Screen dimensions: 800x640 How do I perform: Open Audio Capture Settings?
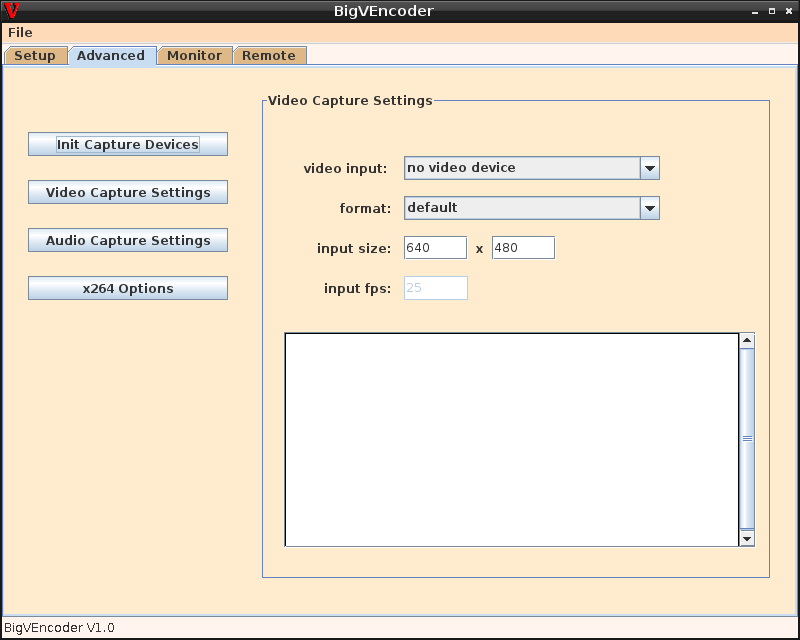[128, 240]
